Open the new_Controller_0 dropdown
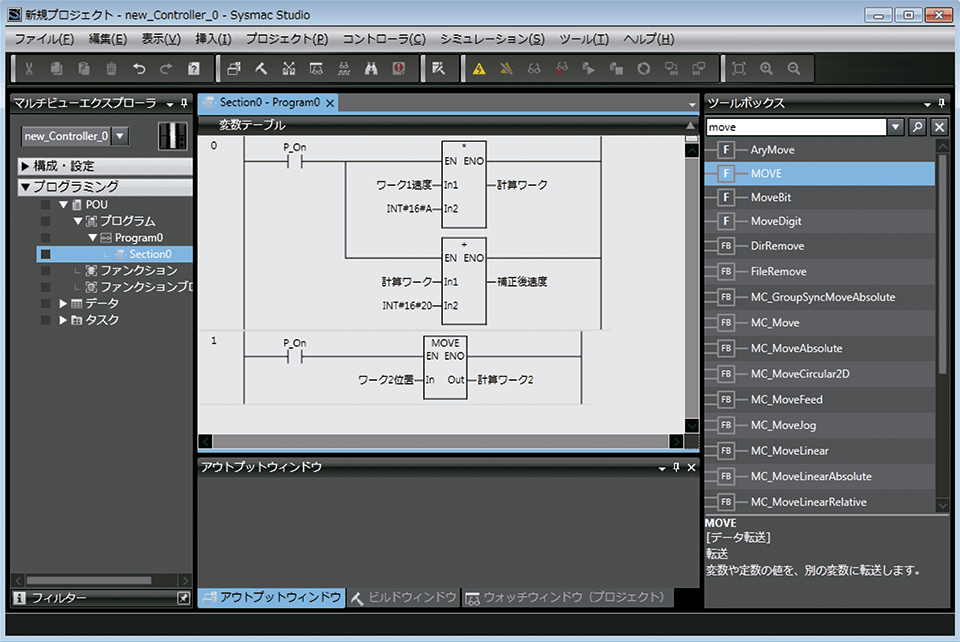 click(x=120, y=136)
